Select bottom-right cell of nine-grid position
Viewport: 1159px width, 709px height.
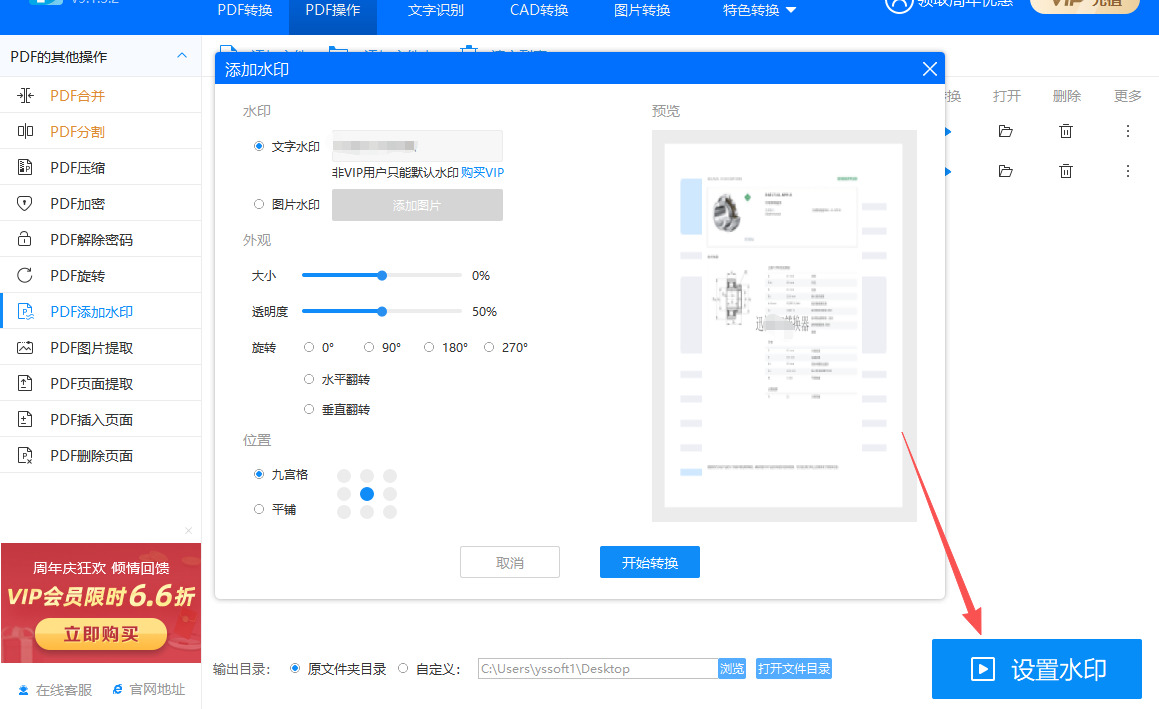pyautogui.click(x=390, y=512)
